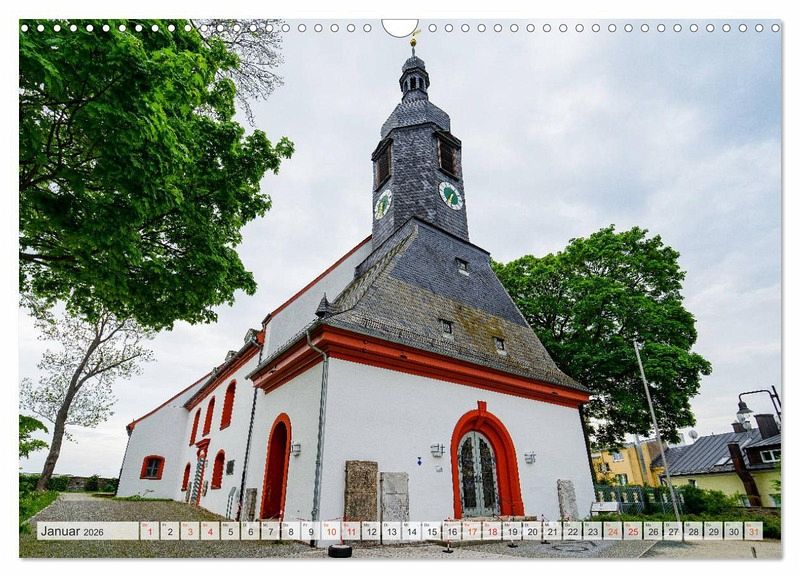Select day 6 in the calendar strip
This screenshot has height=577, width=800.
pos(251,531)
